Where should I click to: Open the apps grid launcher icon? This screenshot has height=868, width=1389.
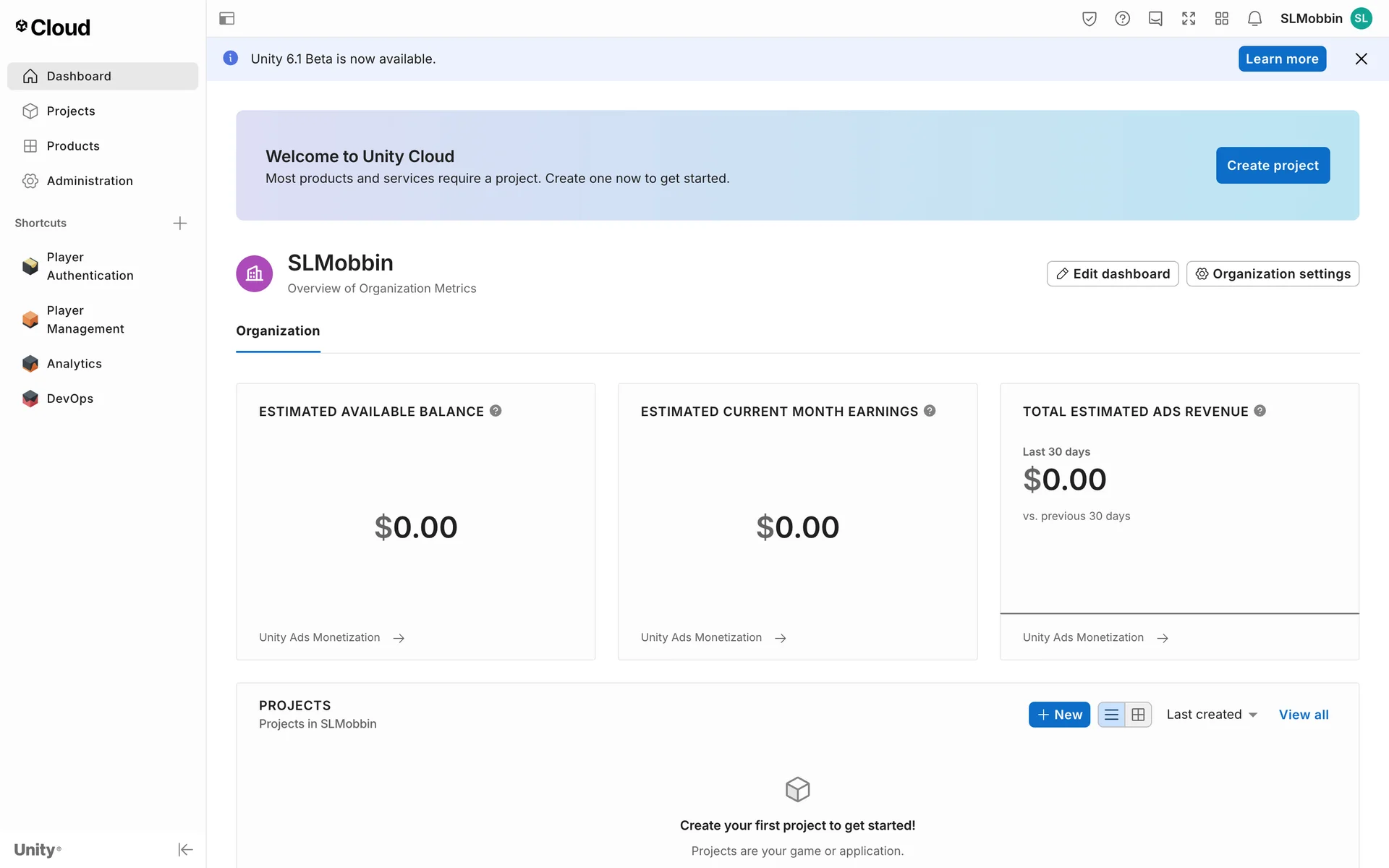pyautogui.click(x=1221, y=19)
